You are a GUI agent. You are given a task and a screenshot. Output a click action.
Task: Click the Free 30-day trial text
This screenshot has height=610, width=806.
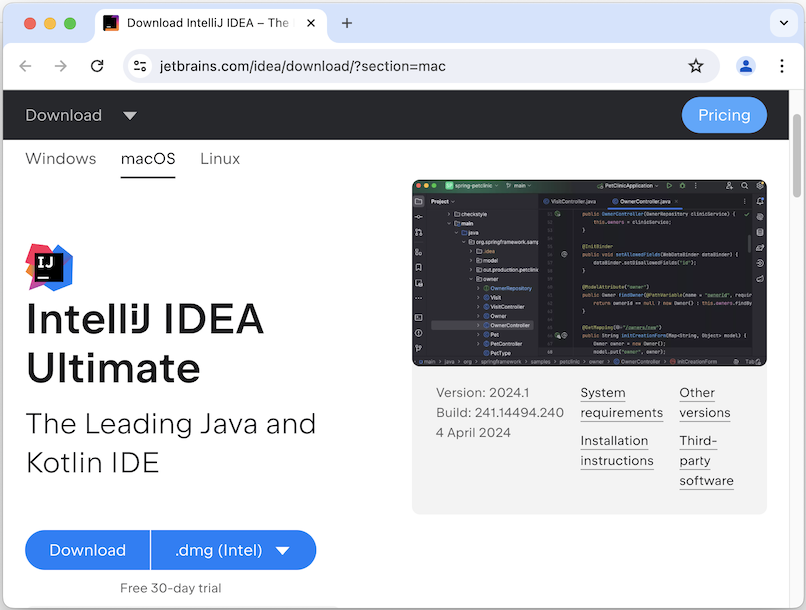click(x=171, y=588)
